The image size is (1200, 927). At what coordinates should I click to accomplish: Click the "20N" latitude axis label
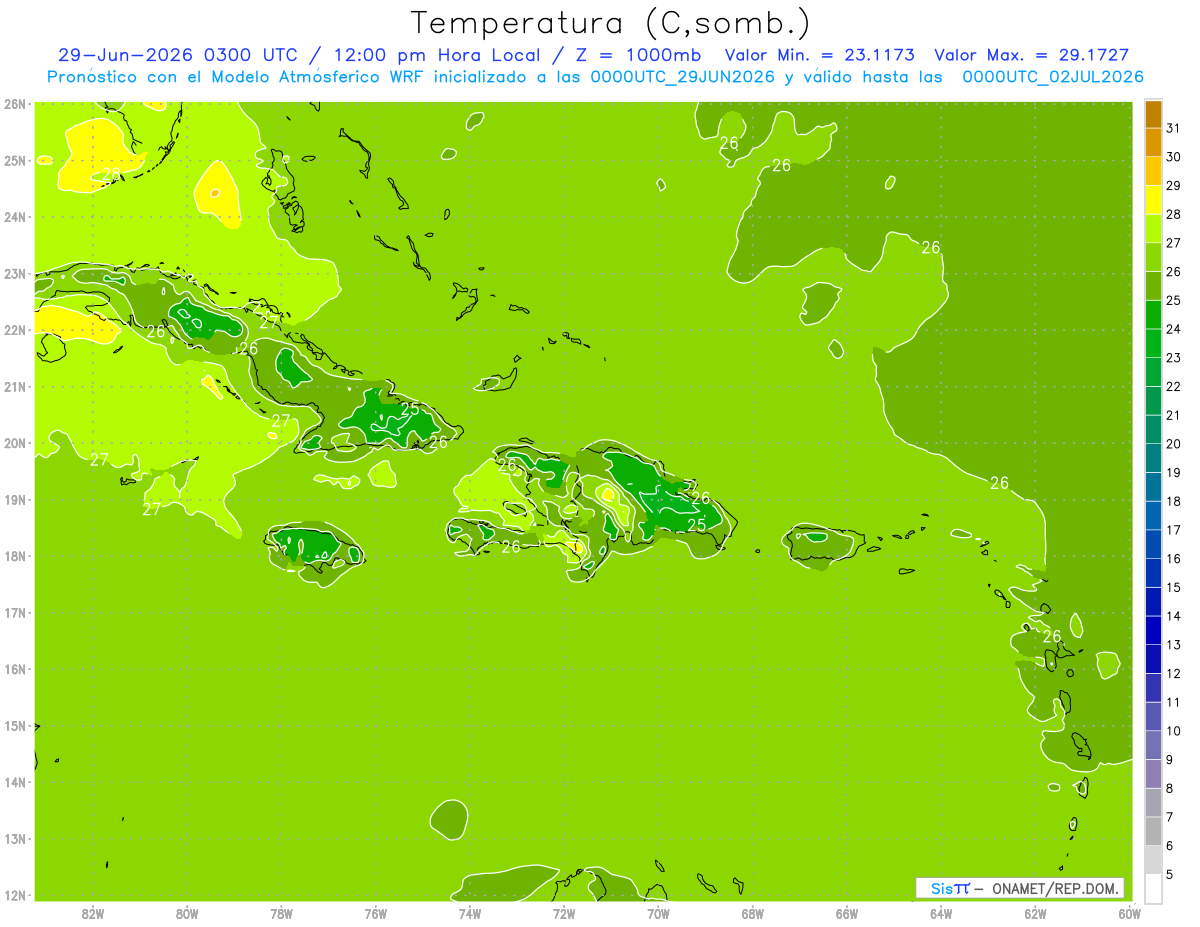[x=15, y=443]
